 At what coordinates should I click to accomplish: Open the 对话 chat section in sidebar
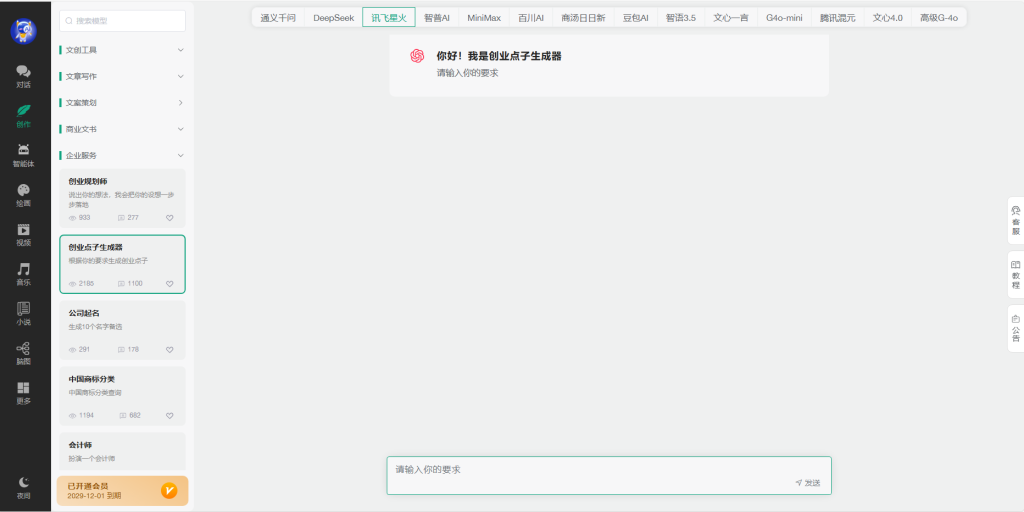(24, 76)
